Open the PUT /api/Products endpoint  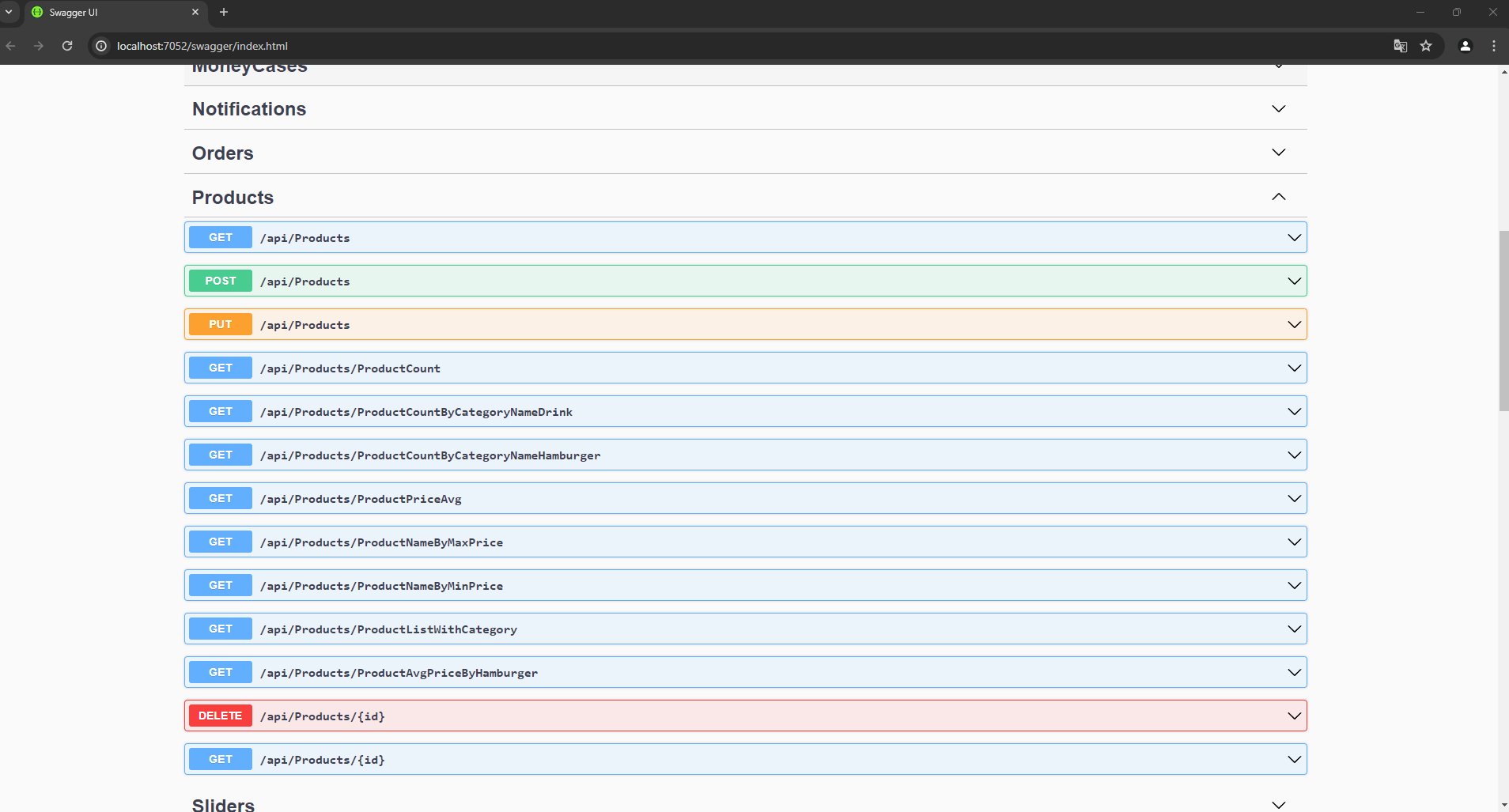pyautogui.click(x=304, y=325)
